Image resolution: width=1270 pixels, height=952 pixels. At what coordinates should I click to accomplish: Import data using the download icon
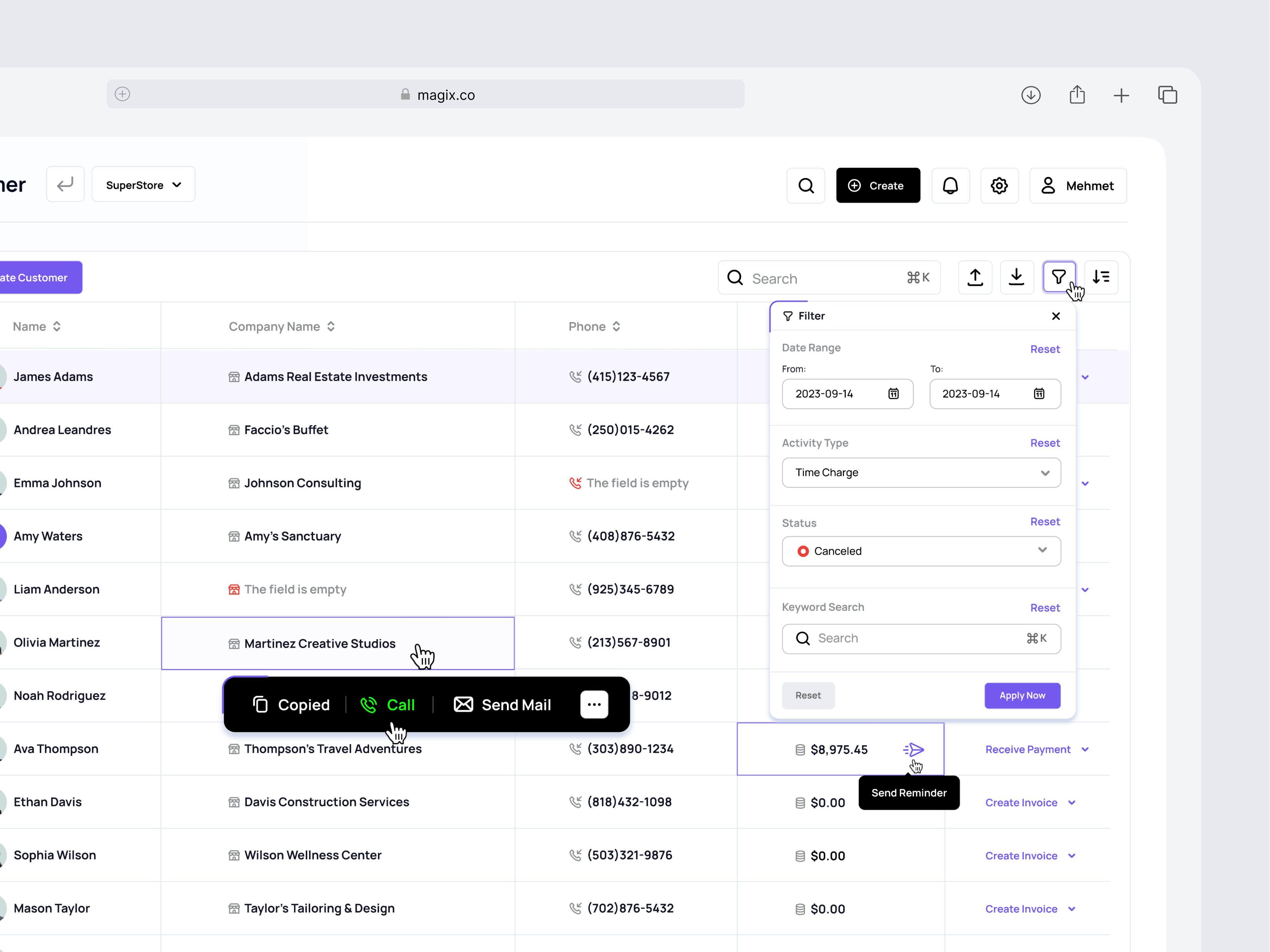pos(1017,277)
